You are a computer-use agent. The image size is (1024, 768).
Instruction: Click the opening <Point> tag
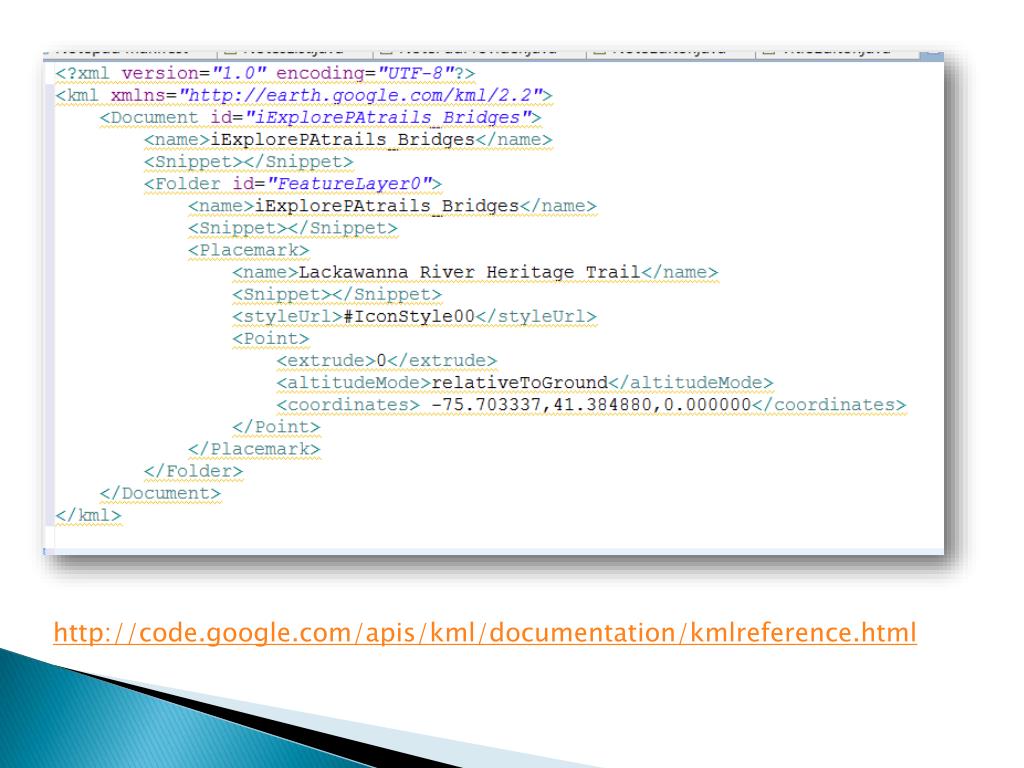click(271, 338)
